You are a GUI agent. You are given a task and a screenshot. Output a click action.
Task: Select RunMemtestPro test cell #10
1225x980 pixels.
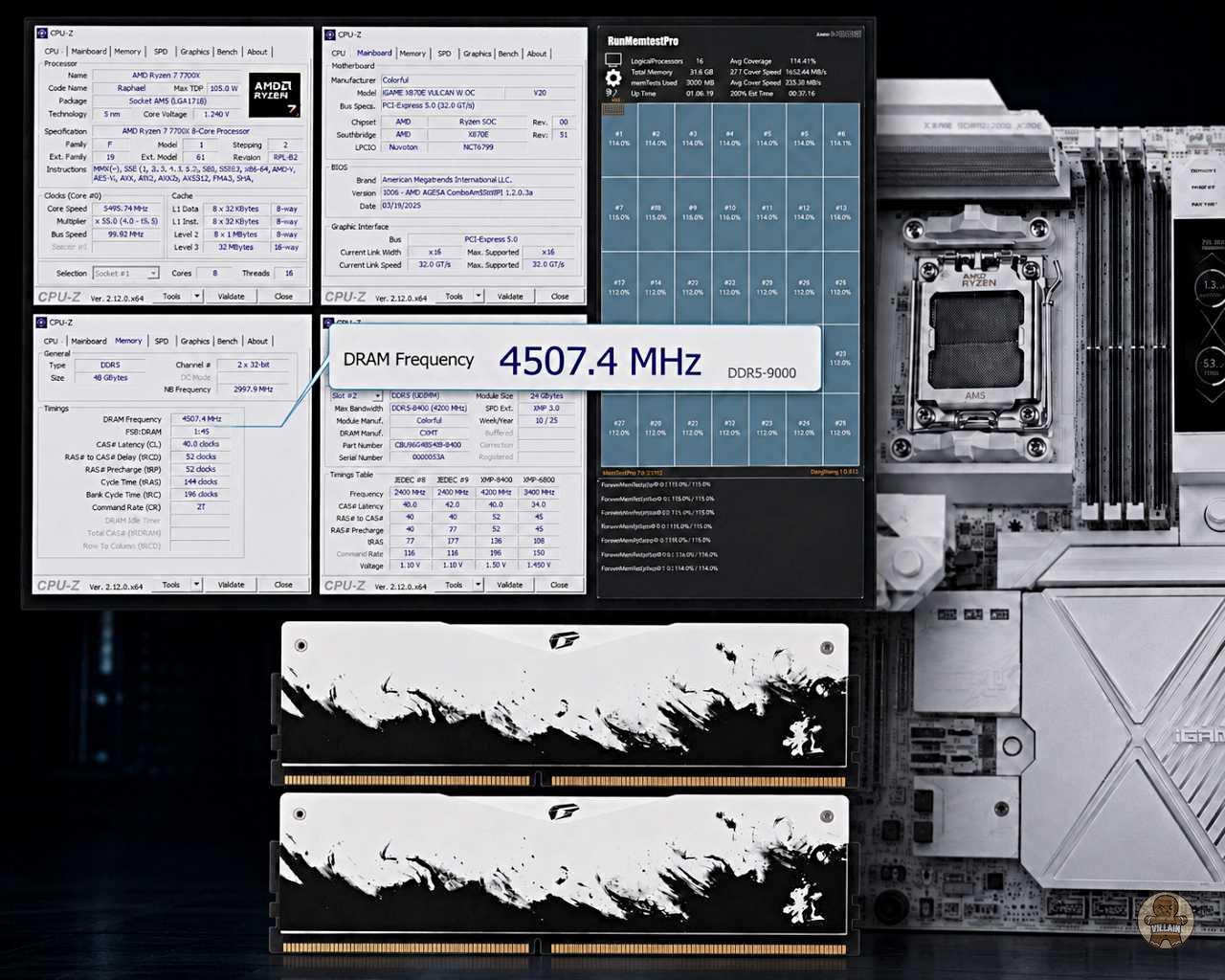729,212
